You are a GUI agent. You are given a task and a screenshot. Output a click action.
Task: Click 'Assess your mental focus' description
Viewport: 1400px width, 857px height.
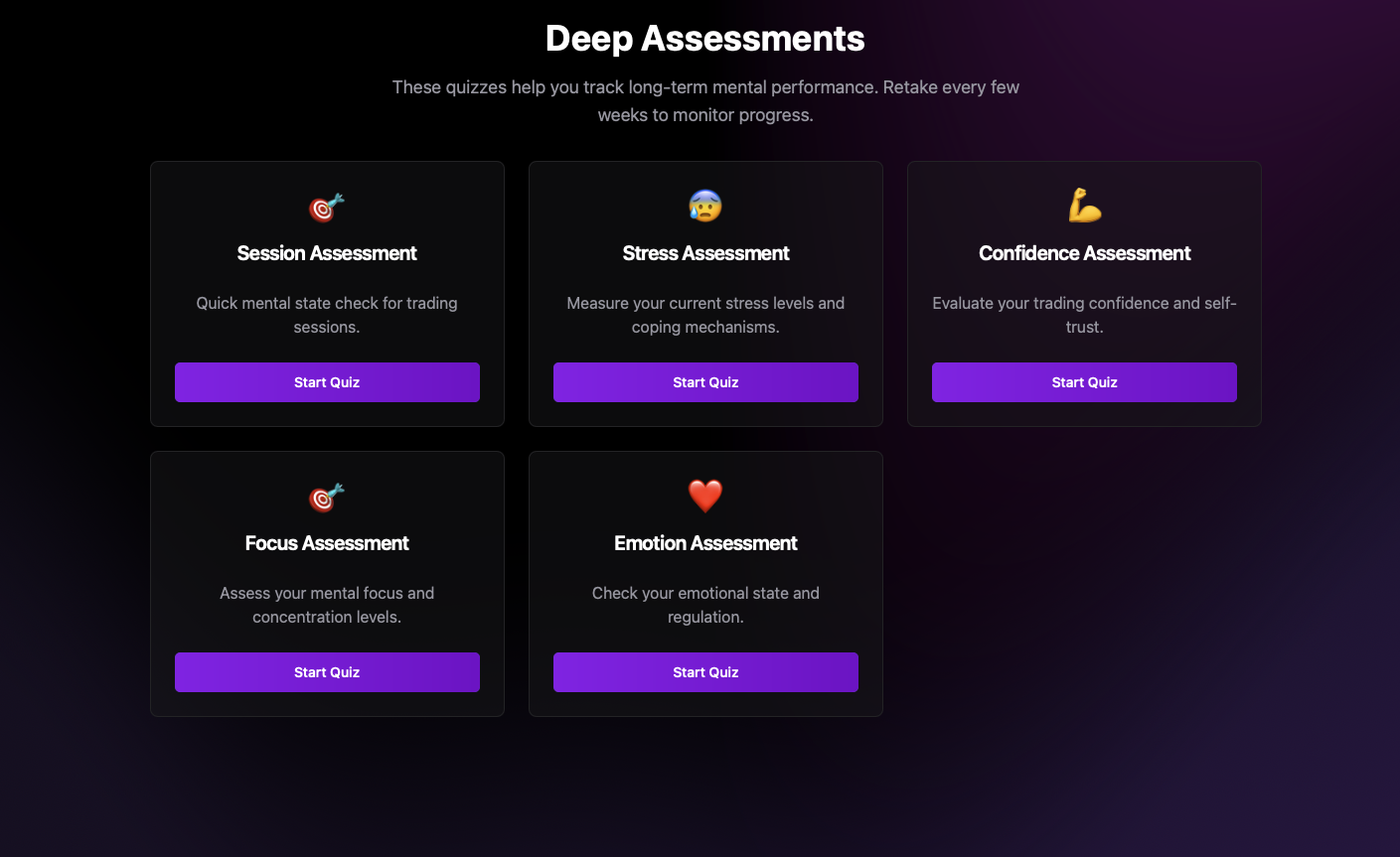(x=327, y=605)
